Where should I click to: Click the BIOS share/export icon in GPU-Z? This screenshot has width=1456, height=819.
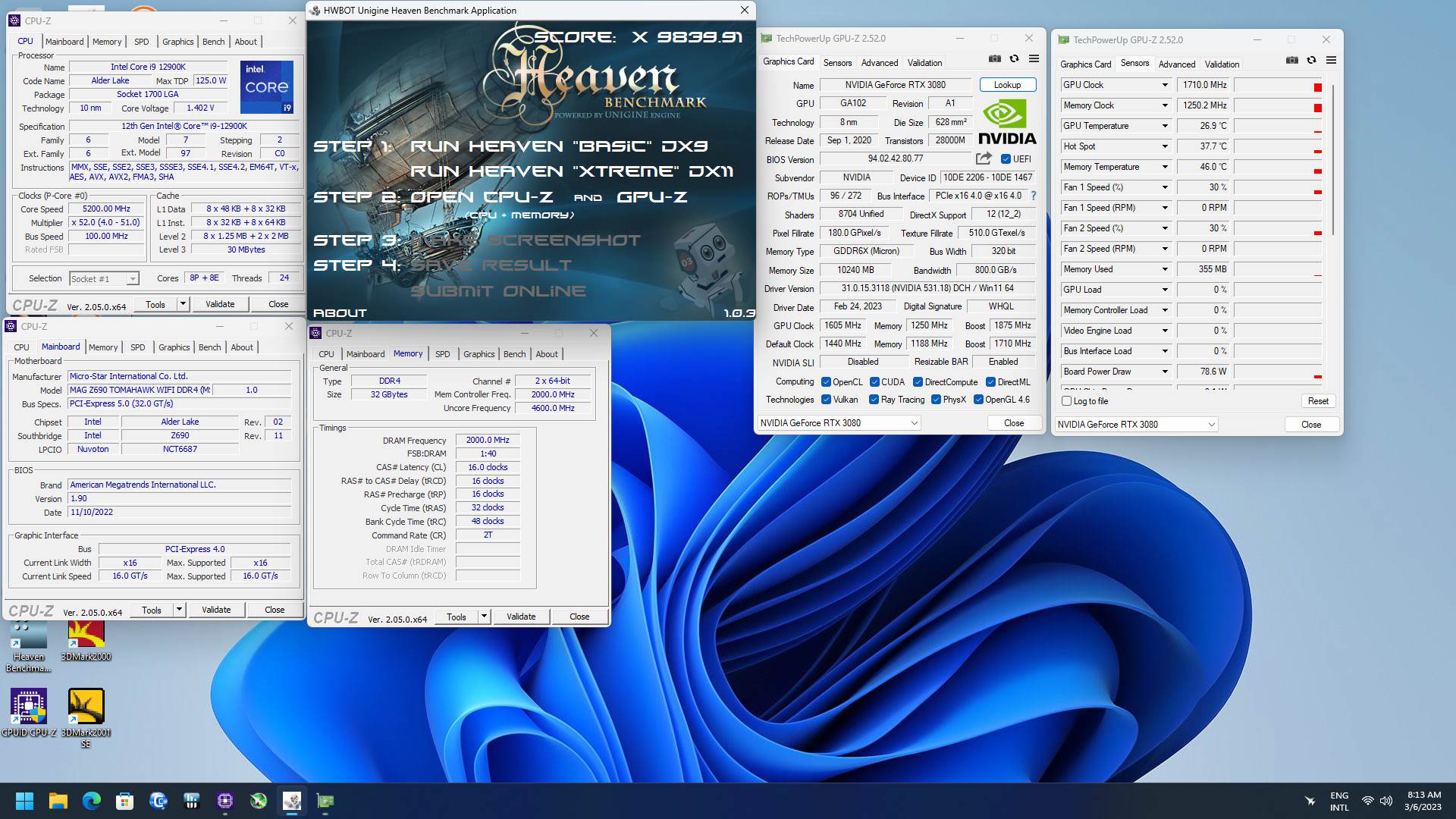(x=984, y=158)
